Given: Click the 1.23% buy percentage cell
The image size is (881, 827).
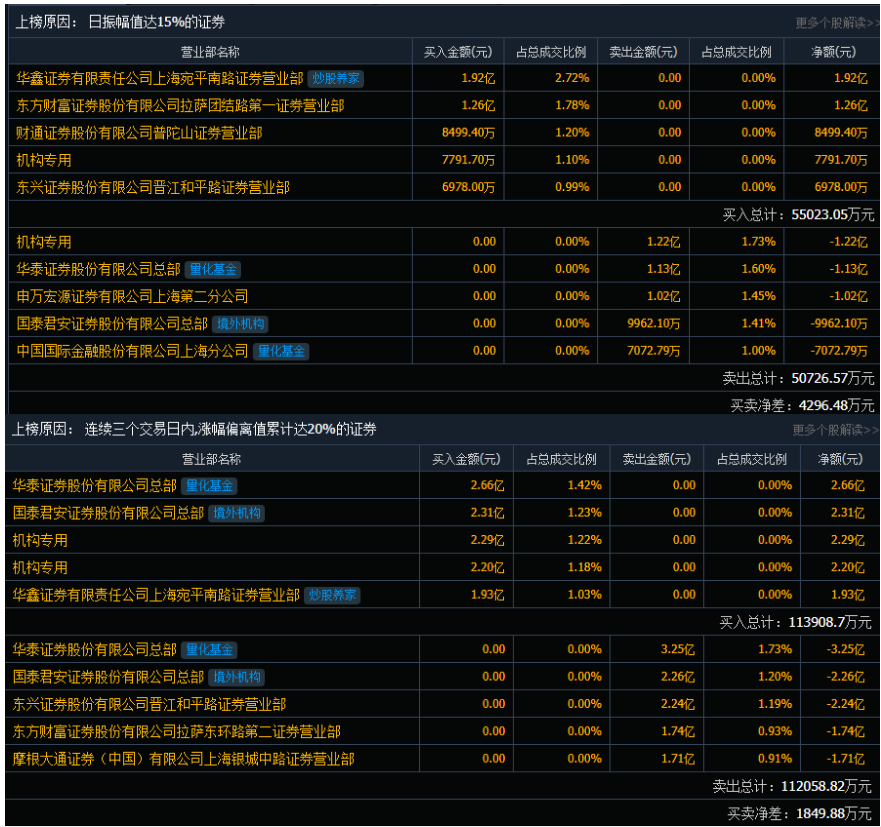Looking at the screenshot, I should pos(584,513).
